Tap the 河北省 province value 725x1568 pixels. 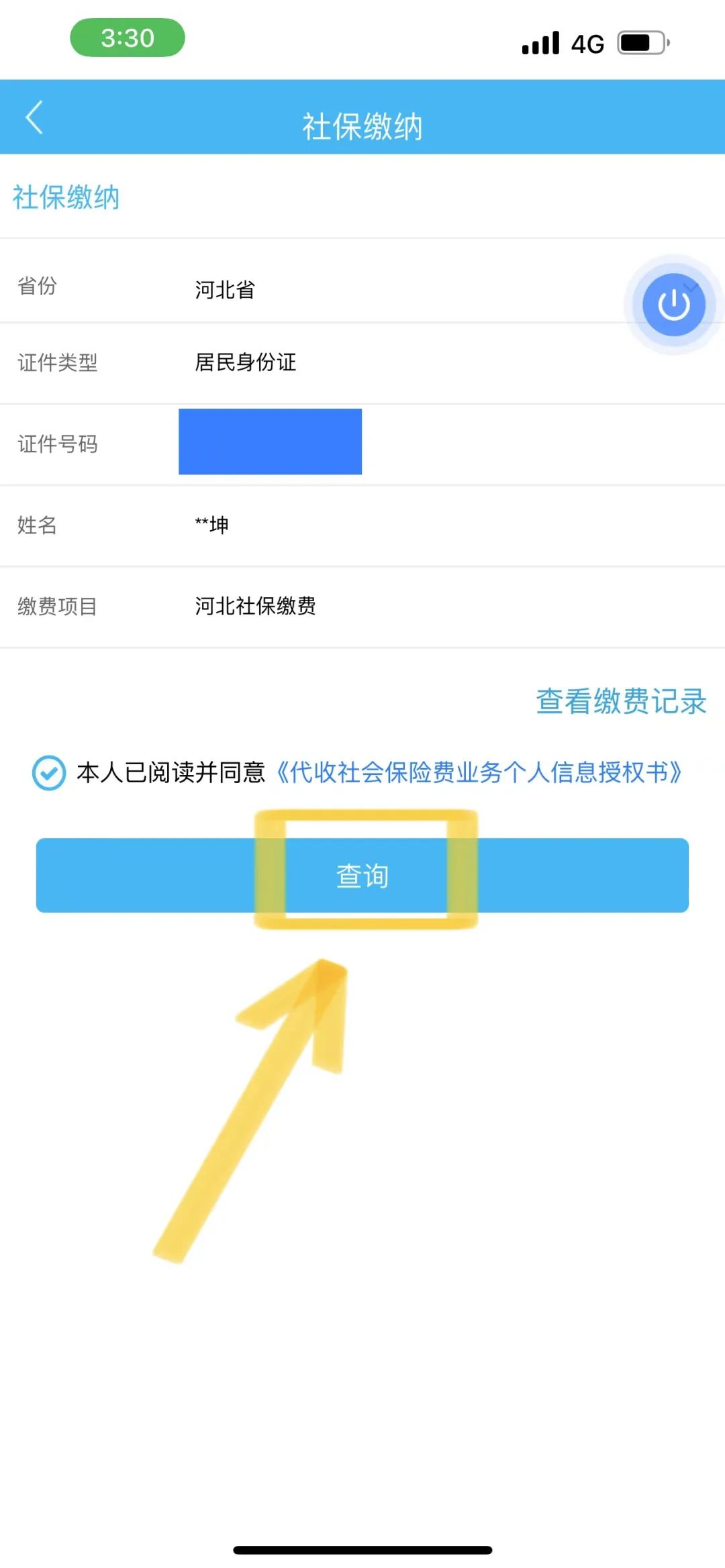click(x=225, y=290)
